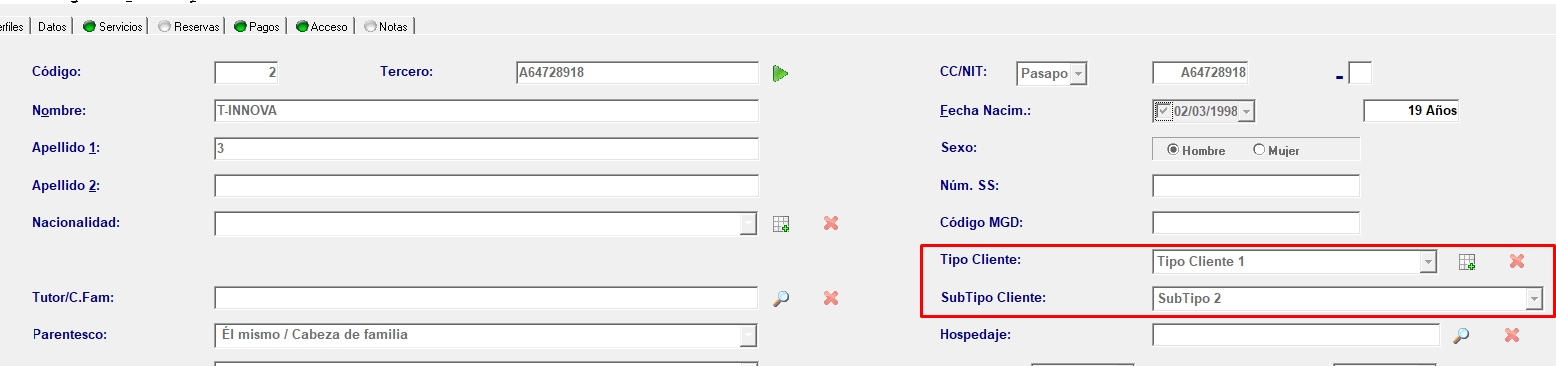The height and width of the screenshot is (366, 1556).
Task: Switch to the Pagos tab
Action: pyautogui.click(x=256, y=27)
